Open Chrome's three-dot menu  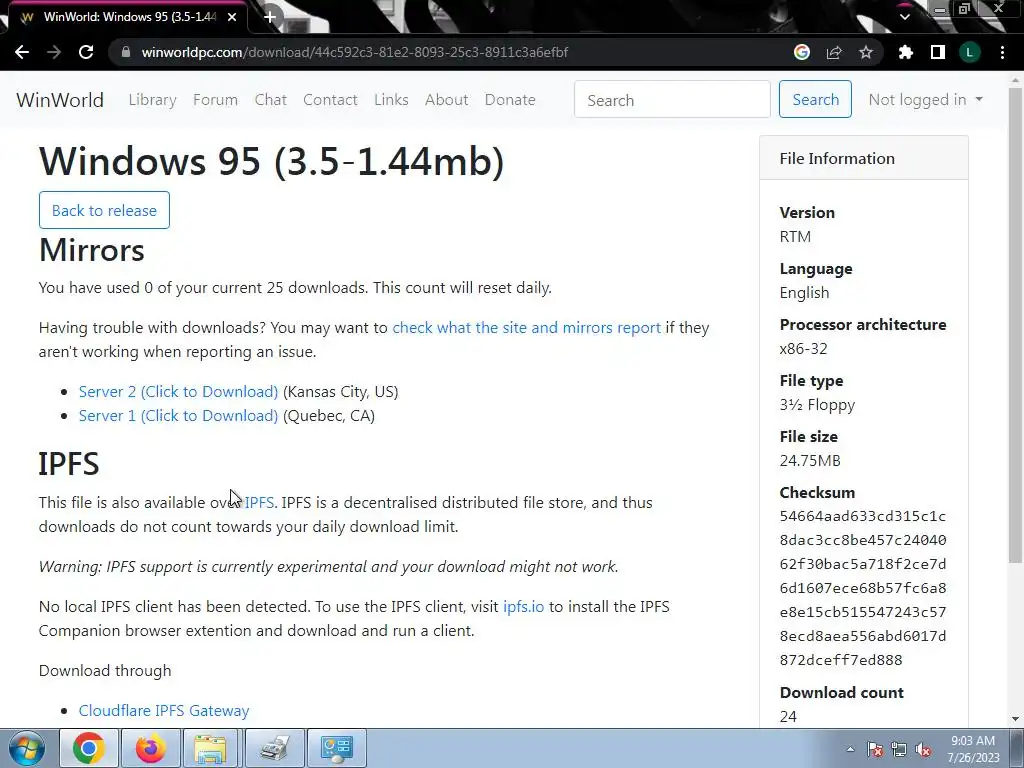1002,52
